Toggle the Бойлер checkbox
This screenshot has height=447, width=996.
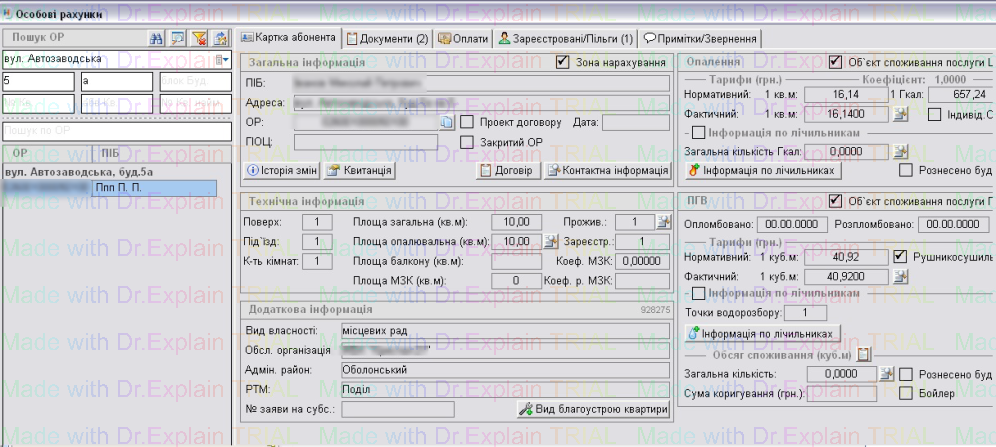click(905, 393)
